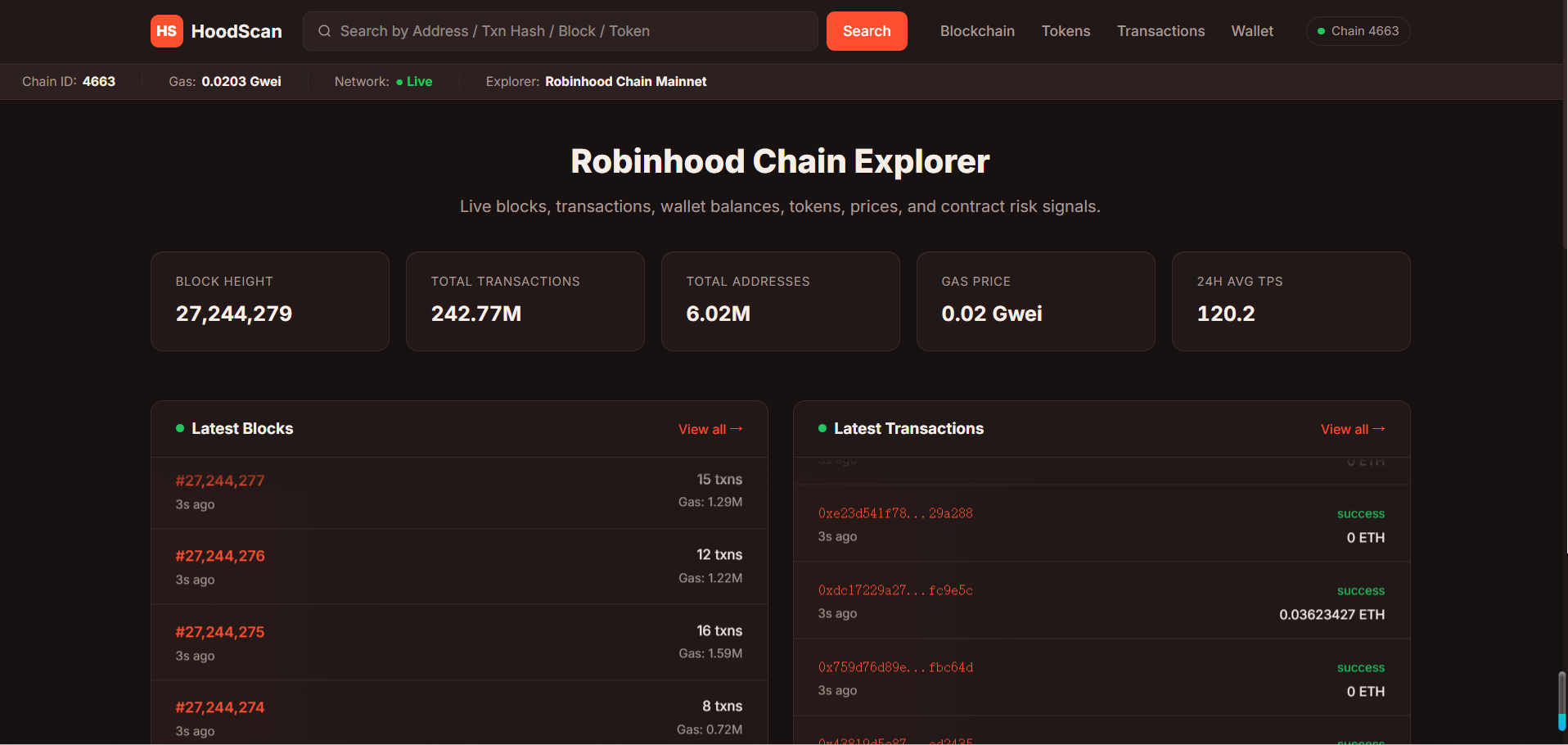This screenshot has height=745, width=1568.
Task: Click the Total Transactions stat card
Action: tap(525, 301)
